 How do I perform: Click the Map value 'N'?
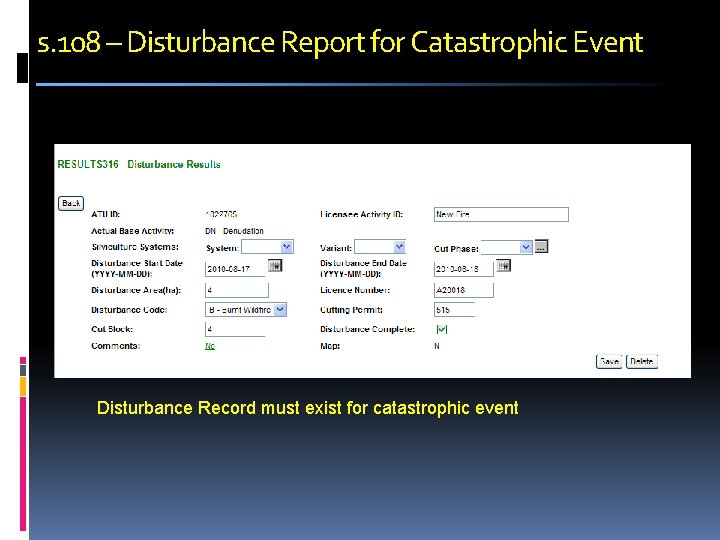pos(437,346)
